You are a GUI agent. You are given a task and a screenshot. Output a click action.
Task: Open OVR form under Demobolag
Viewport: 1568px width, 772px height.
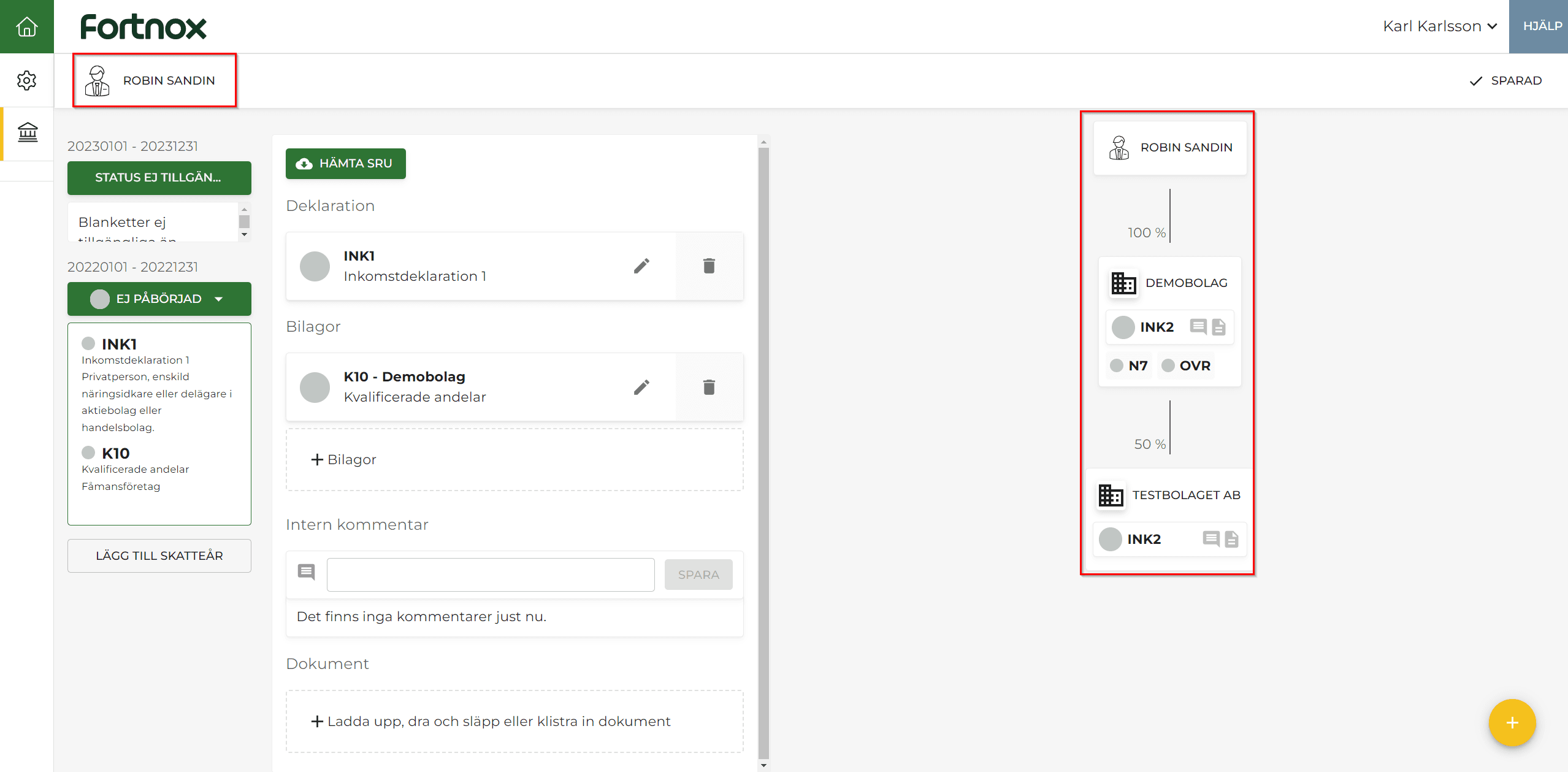1186,365
